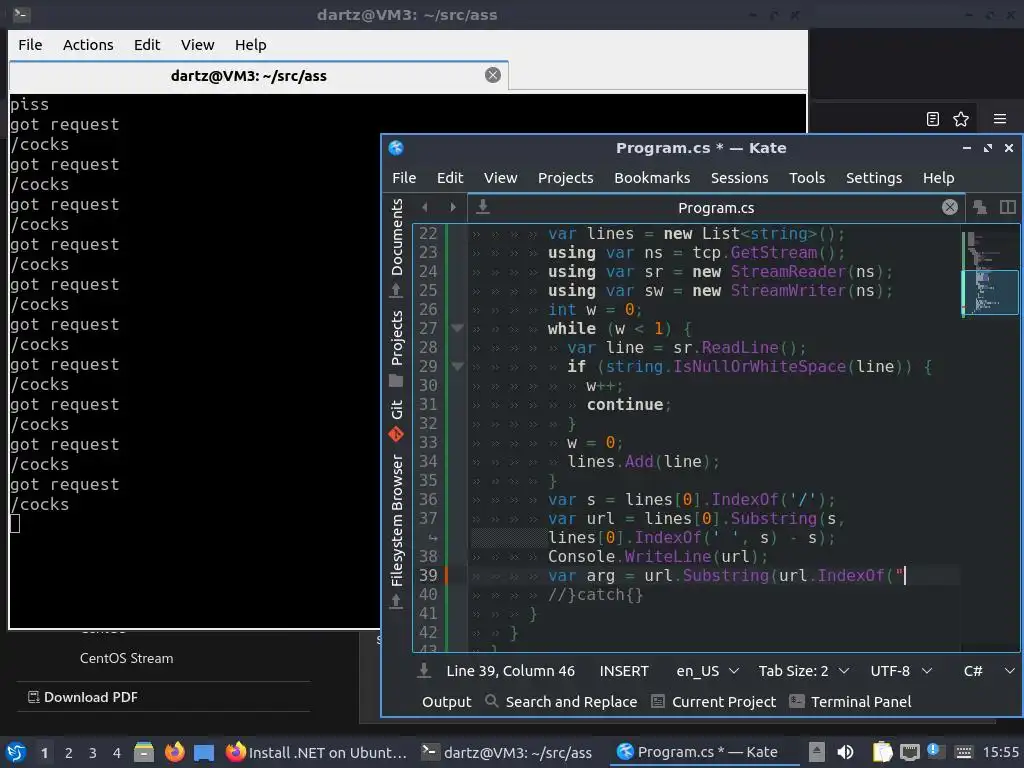This screenshot has height=768, width=1024.
Task: Open the Settings menu in Kate
Action: [874, 178]
